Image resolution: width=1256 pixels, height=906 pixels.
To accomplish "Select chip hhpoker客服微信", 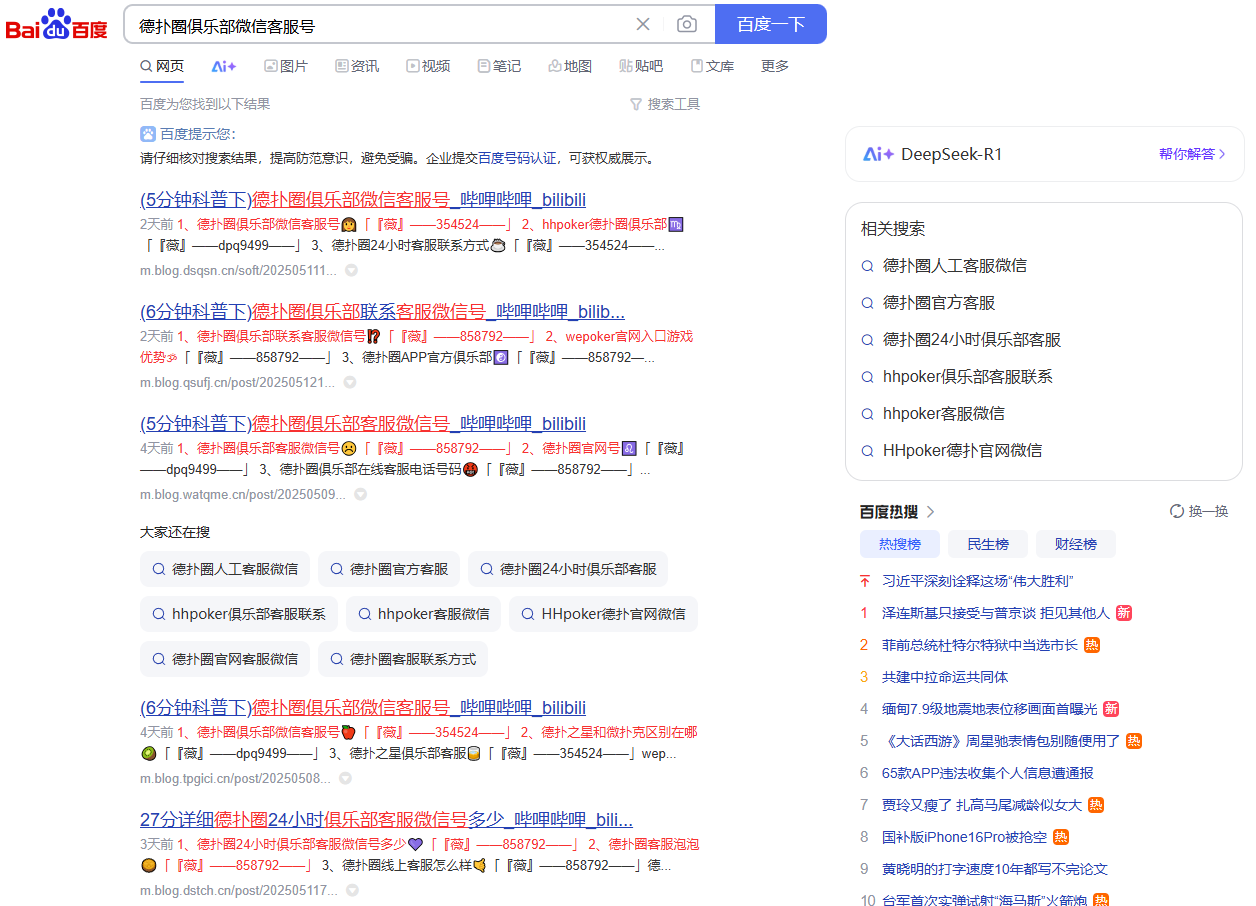I will (423, 614).
